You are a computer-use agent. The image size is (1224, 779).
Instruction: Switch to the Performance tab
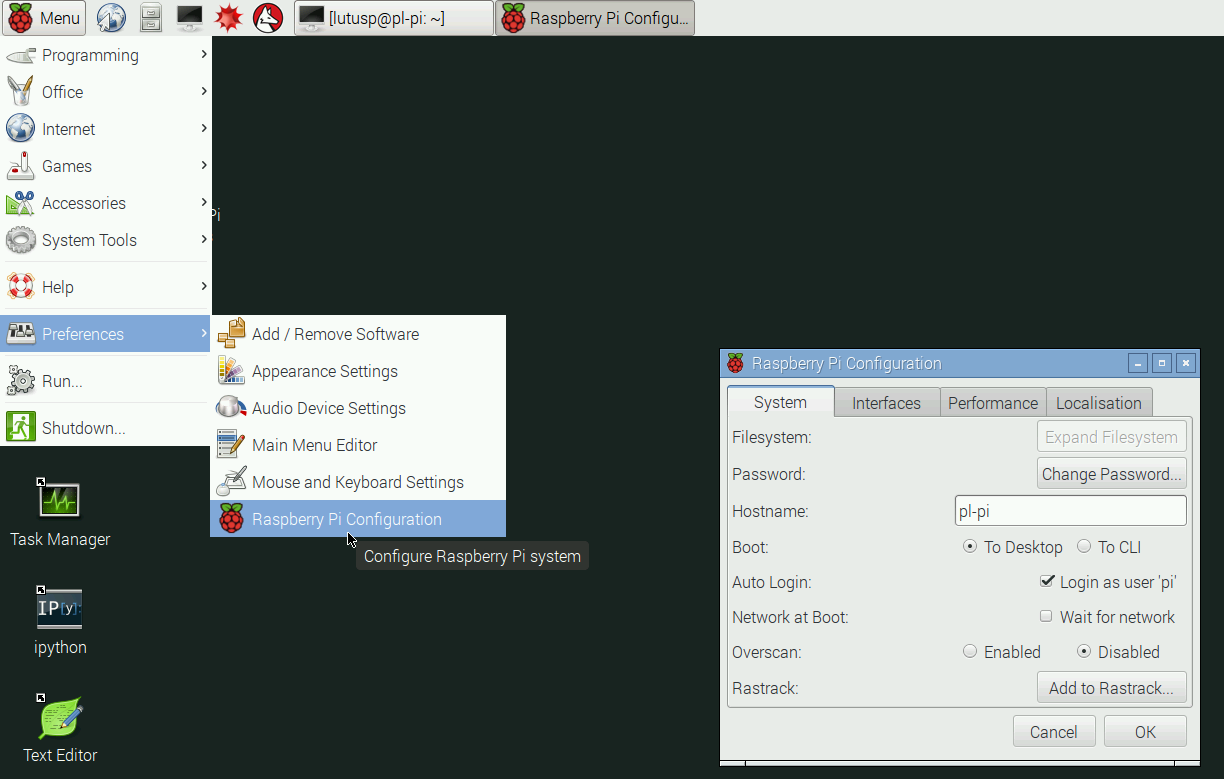coord(993,403)
